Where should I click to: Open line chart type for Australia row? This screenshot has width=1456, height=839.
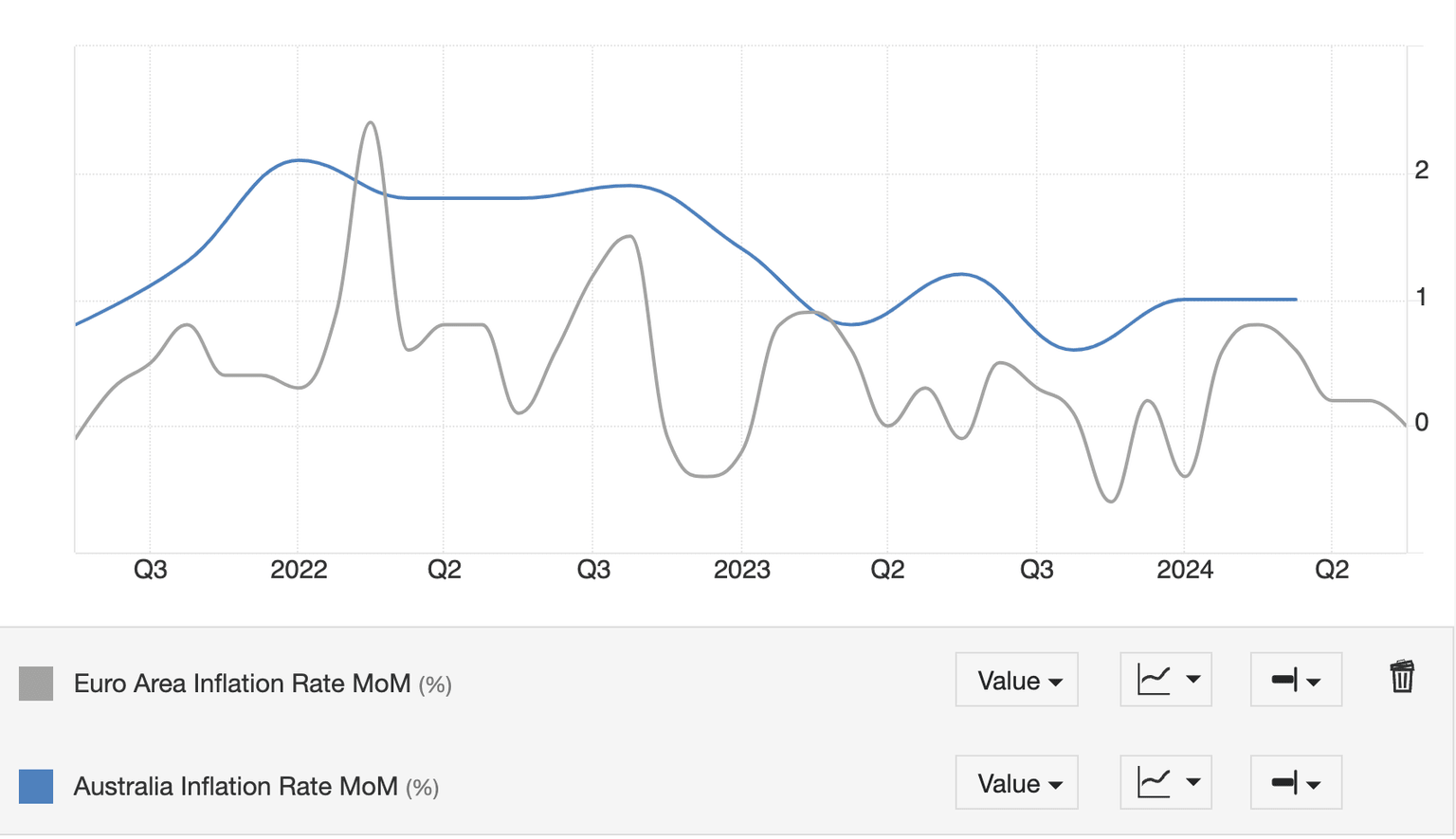click(x=1166, y=783)
